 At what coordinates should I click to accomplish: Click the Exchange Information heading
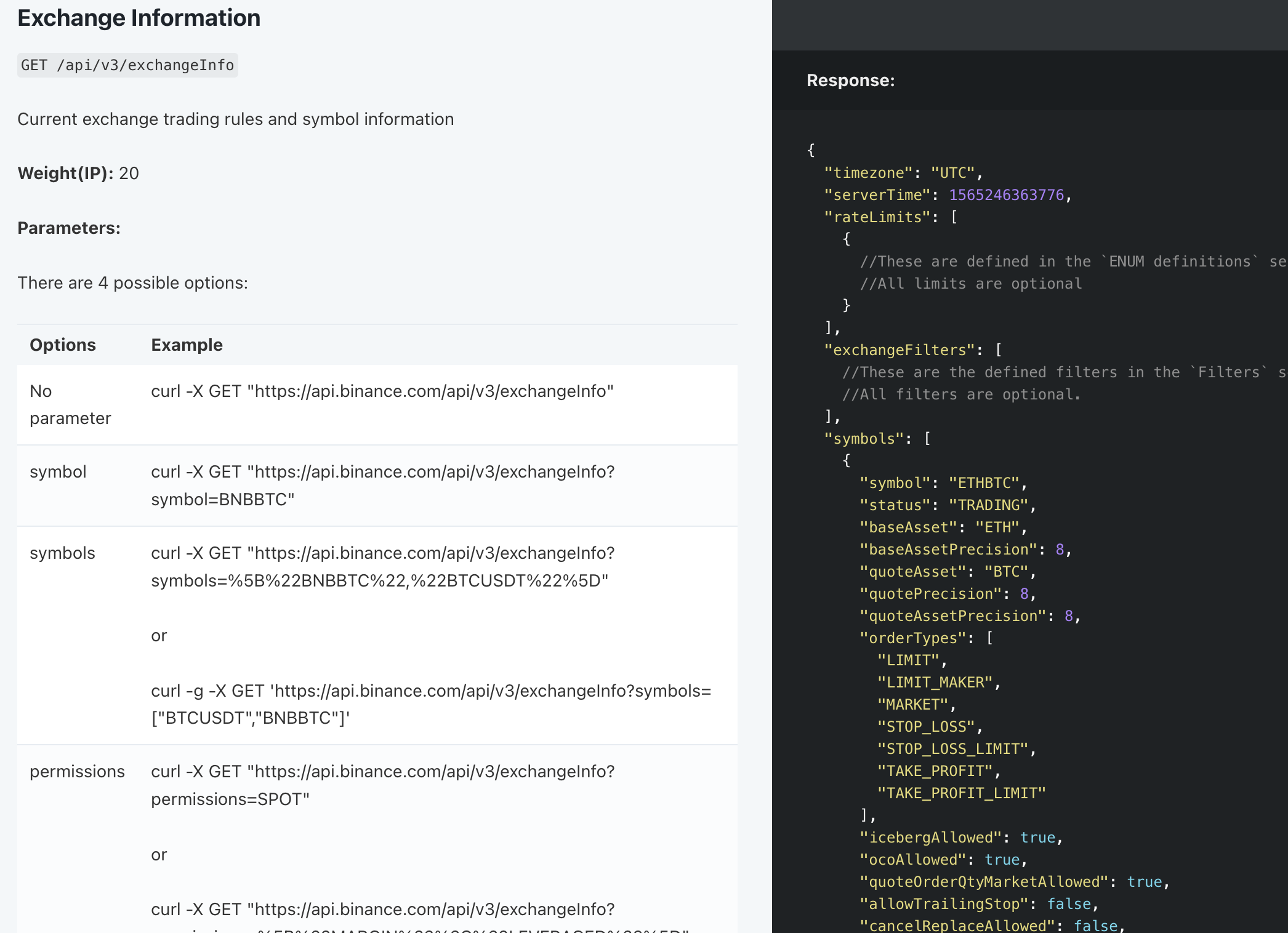coord(139,18)
